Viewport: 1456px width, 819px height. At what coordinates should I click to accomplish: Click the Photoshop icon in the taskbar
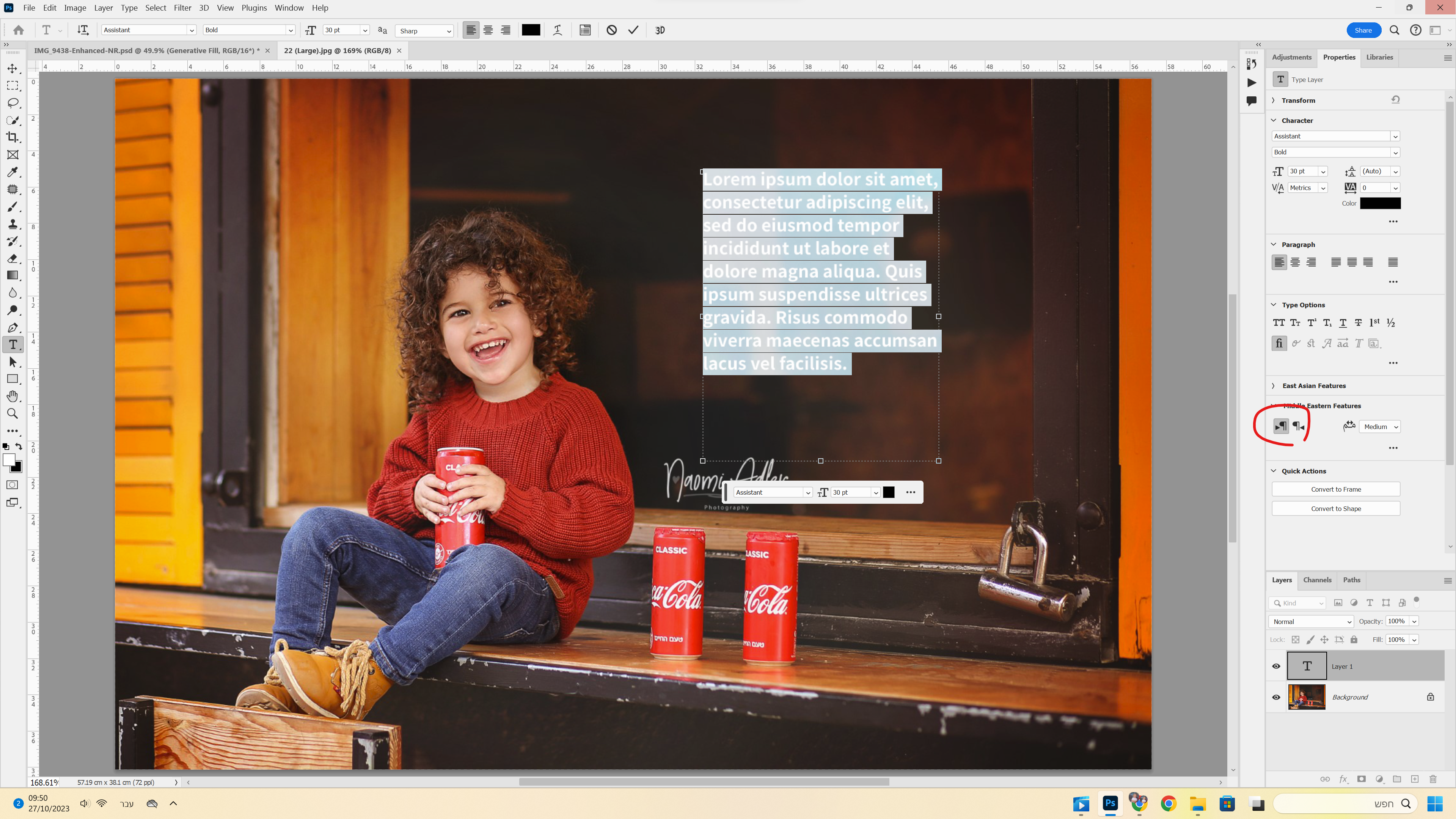click(x=1110, y=803)
